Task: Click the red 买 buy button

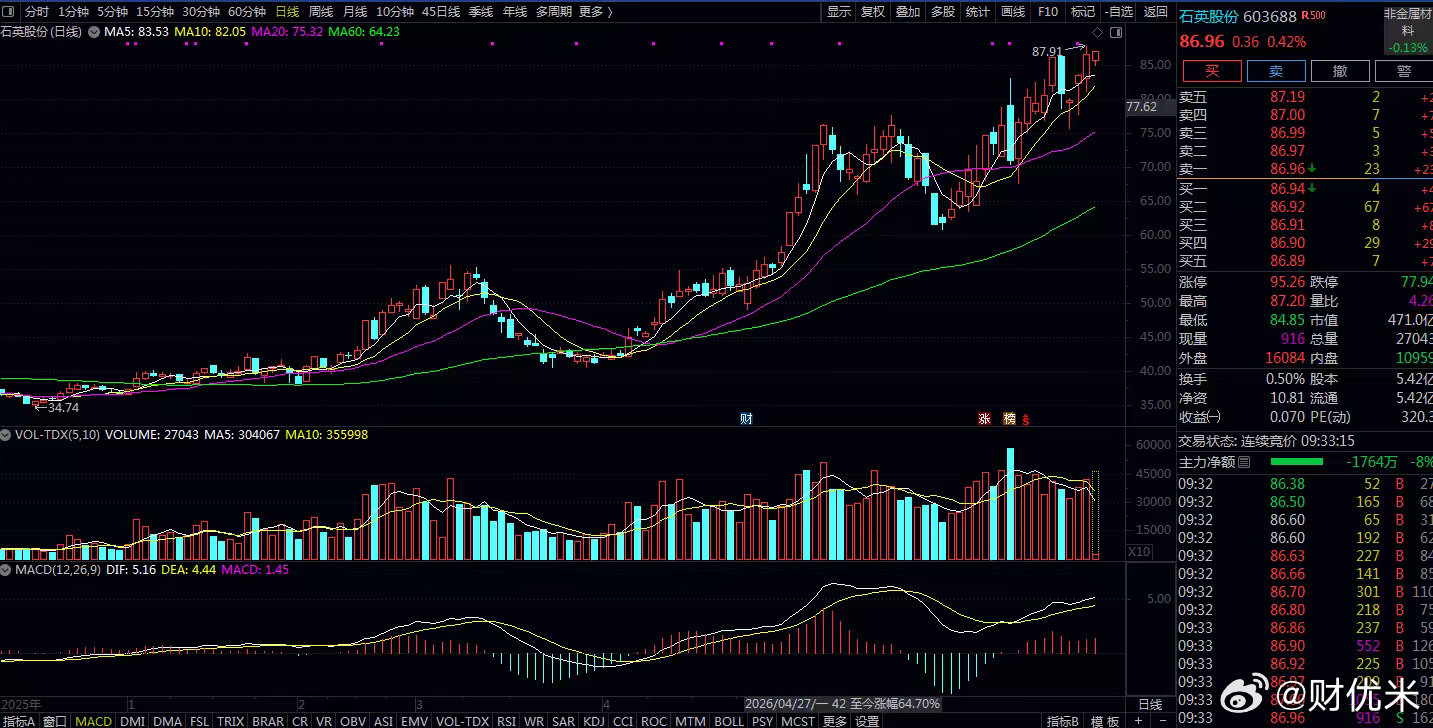Action: [x=1212, y=71]
